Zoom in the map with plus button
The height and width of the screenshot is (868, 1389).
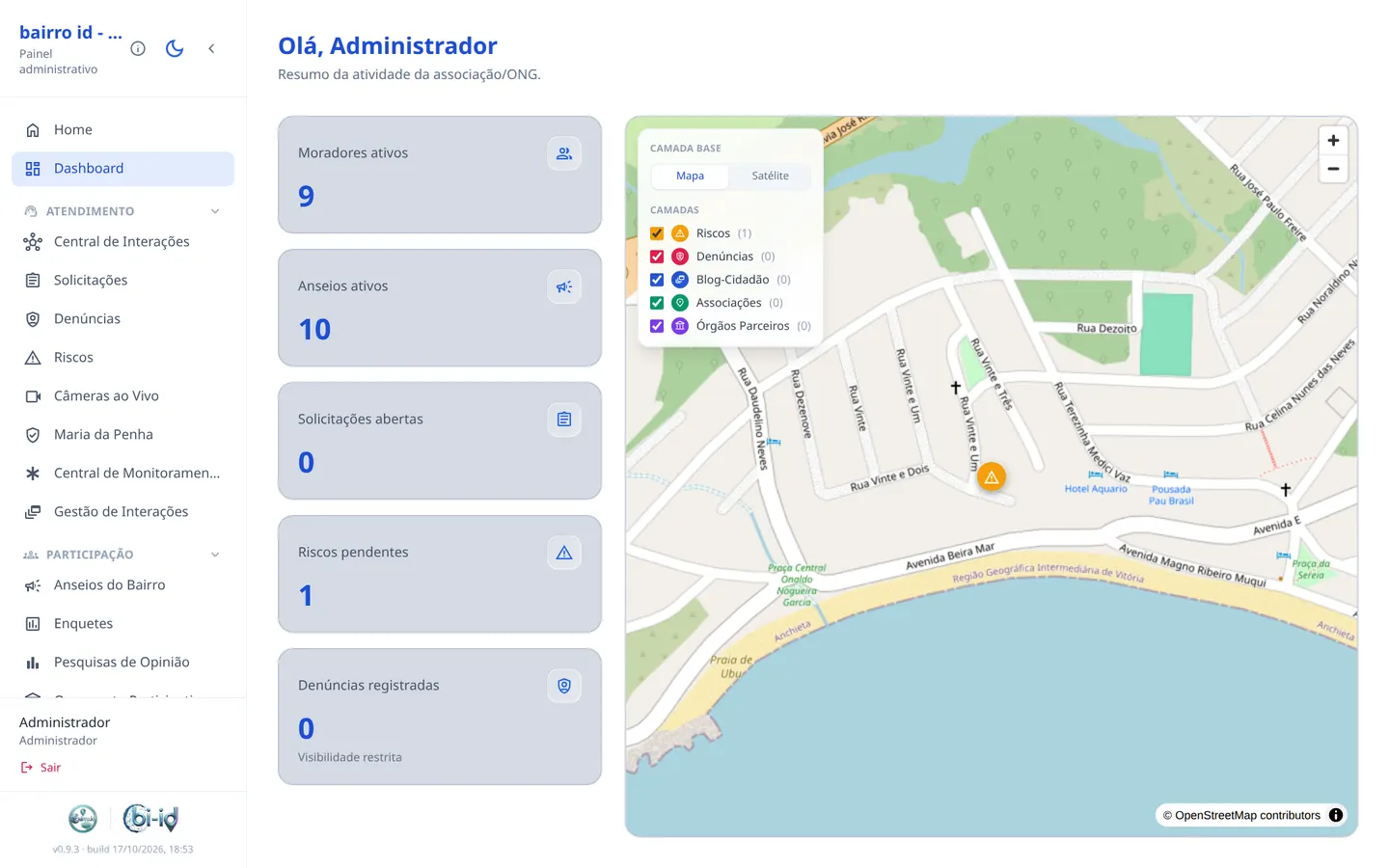(1333, 141)
